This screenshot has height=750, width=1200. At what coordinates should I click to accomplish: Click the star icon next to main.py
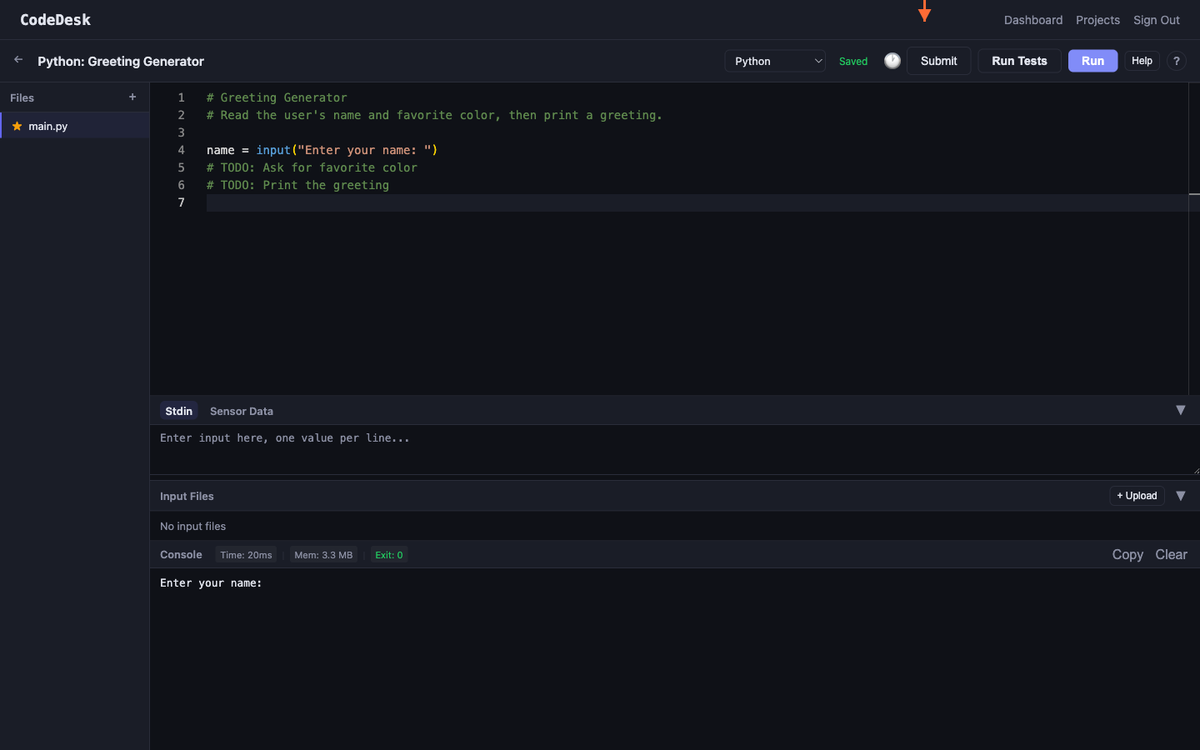click(x=17, y=126)
